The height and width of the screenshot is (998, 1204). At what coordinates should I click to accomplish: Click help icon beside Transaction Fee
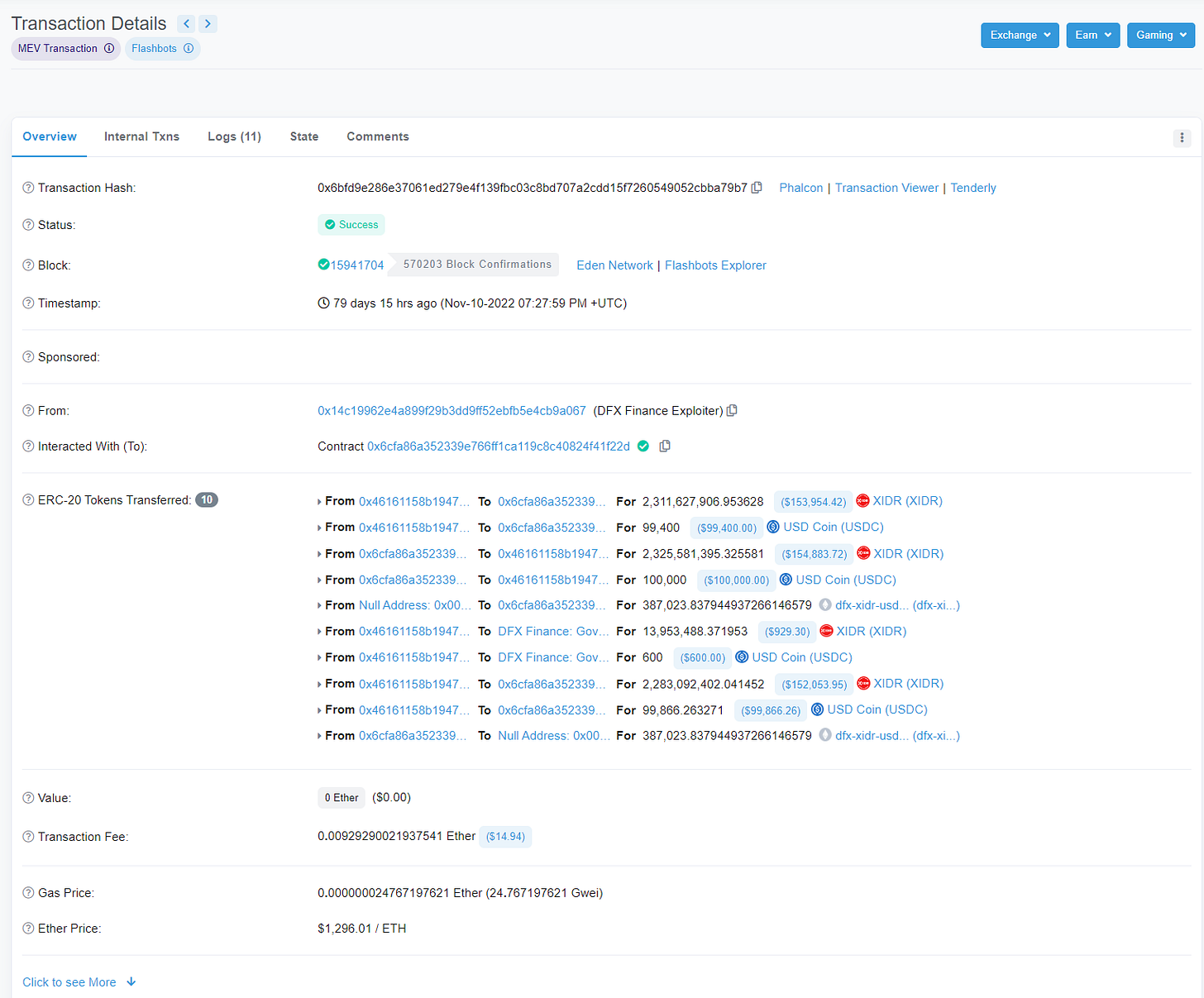point(28,837)
